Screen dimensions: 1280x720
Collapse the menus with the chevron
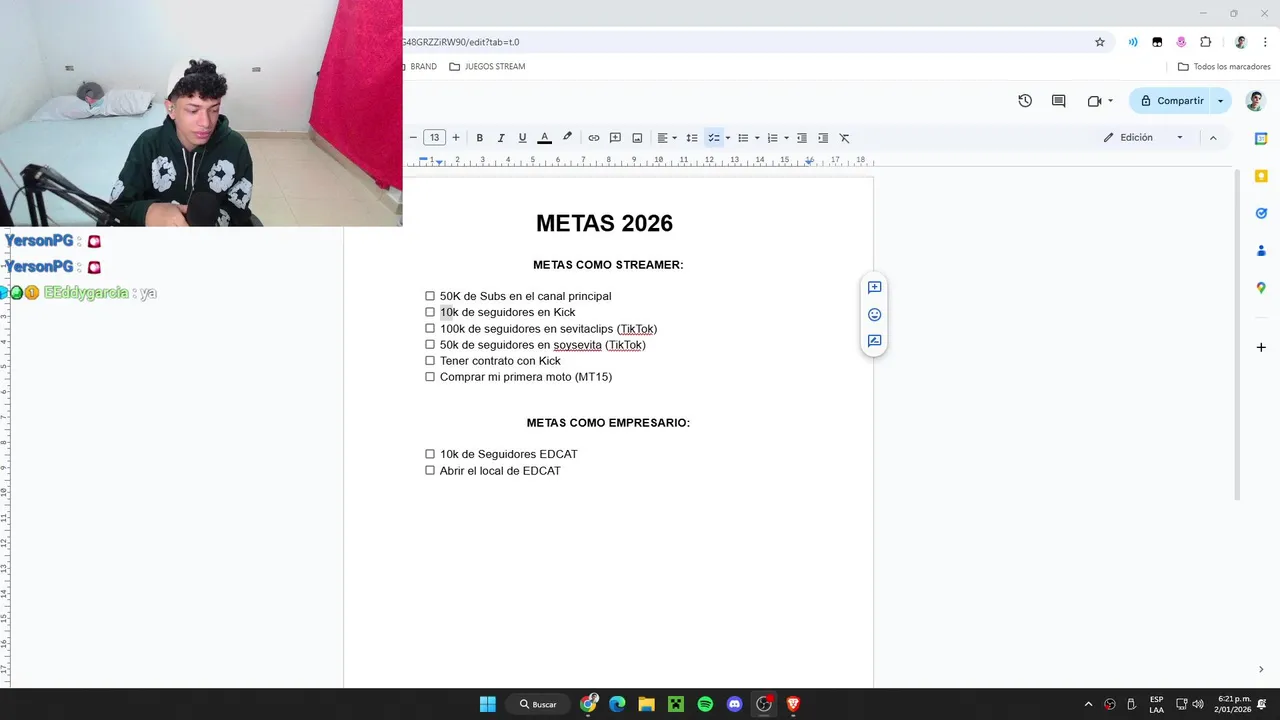[1213, 138]
